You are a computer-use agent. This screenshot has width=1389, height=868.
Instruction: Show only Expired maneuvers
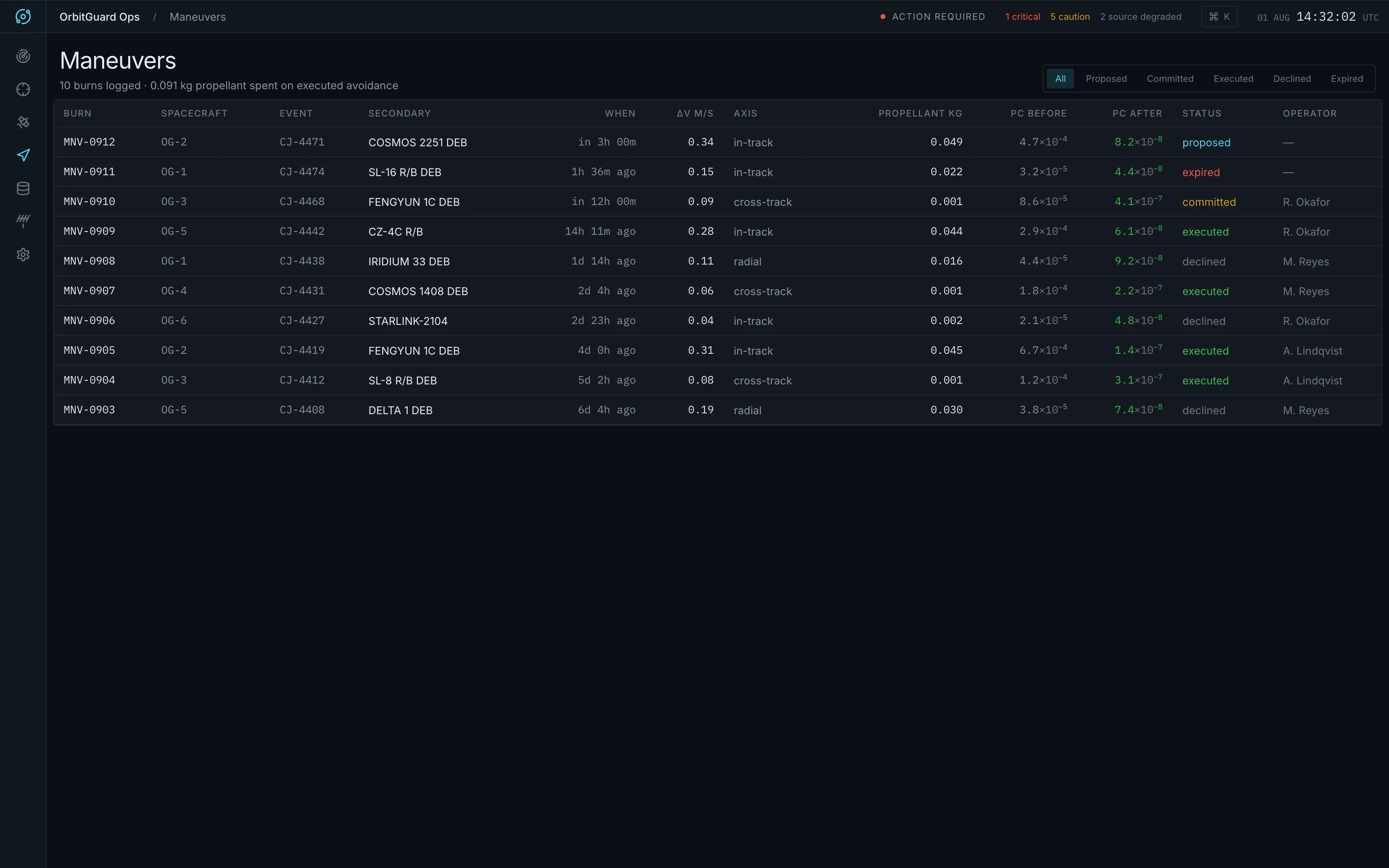(x=1346, y=79)
